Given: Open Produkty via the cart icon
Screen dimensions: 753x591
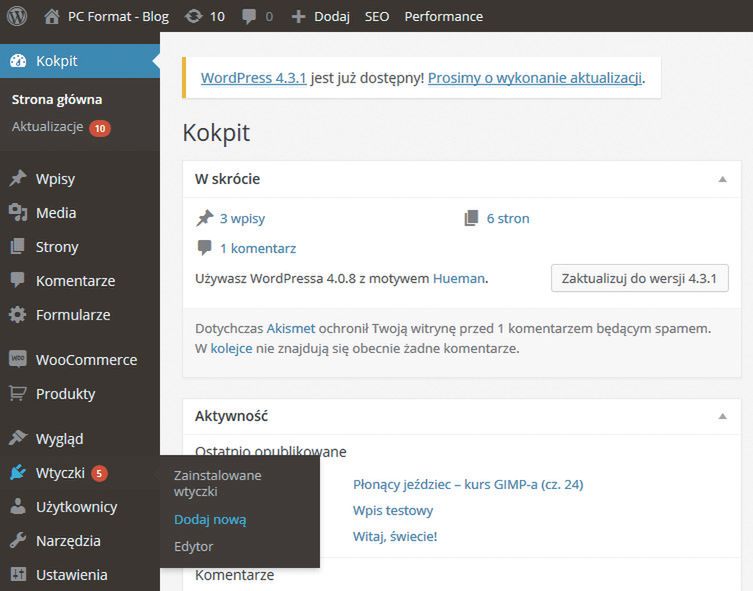Looking at the screenshot, I should pos(17,394).
